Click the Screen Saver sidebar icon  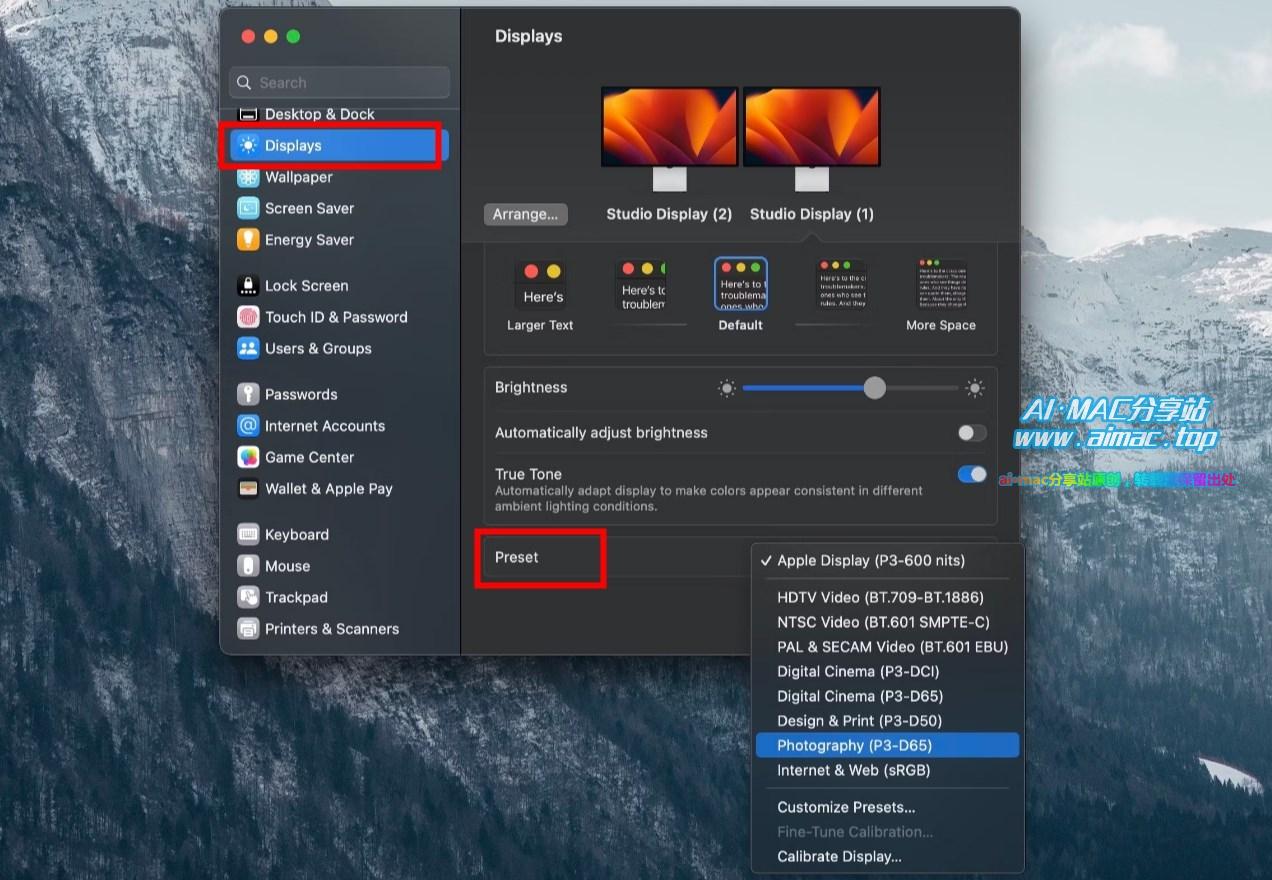(x=248, y=208)
